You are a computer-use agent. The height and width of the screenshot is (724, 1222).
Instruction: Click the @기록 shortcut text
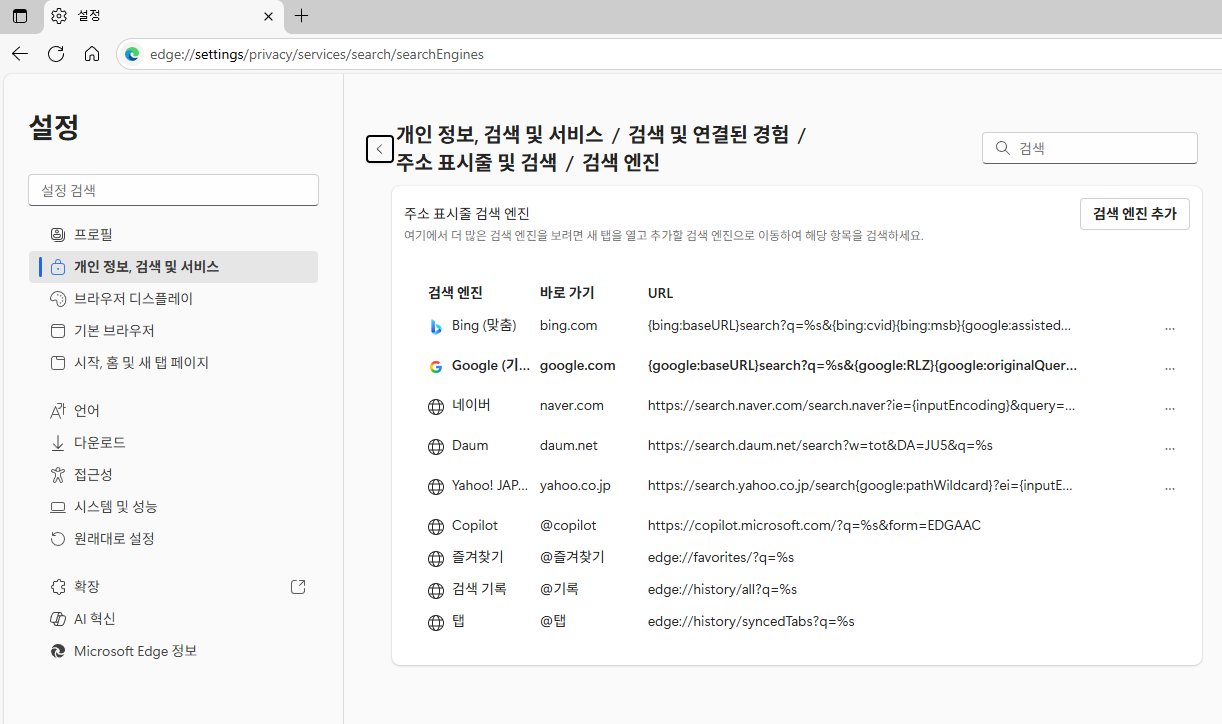[559, 589]
